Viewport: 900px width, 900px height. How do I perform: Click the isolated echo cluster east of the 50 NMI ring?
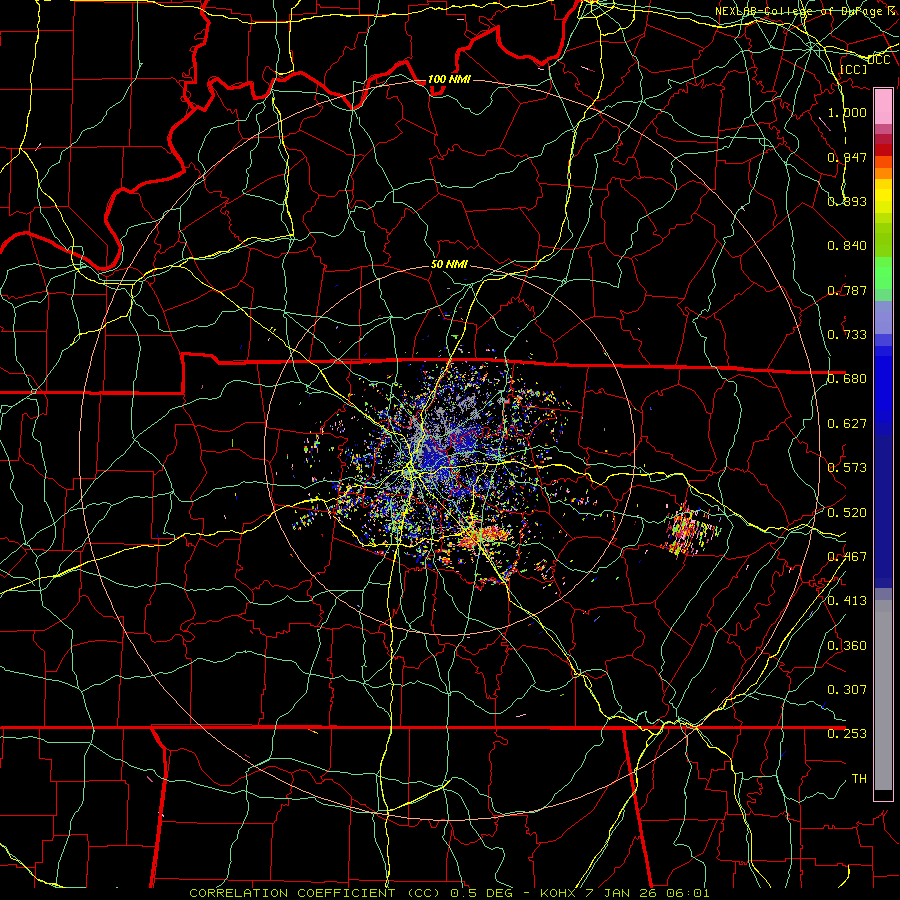coord(692,531)
